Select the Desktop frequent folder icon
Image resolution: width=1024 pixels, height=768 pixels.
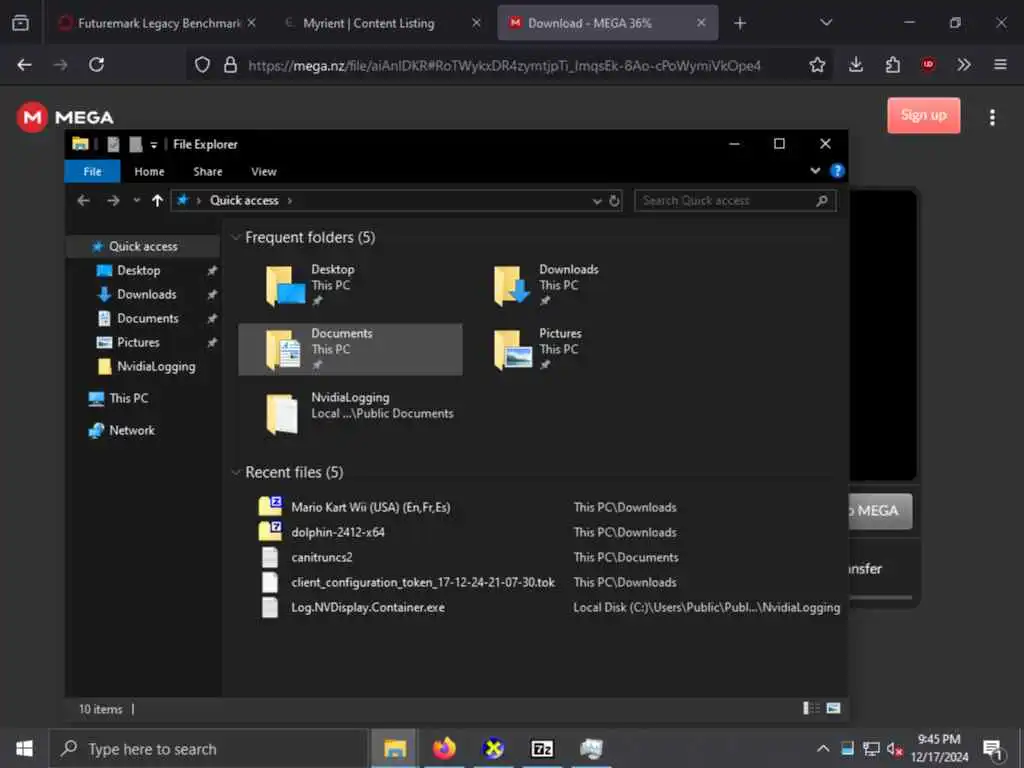click(285, 285)
